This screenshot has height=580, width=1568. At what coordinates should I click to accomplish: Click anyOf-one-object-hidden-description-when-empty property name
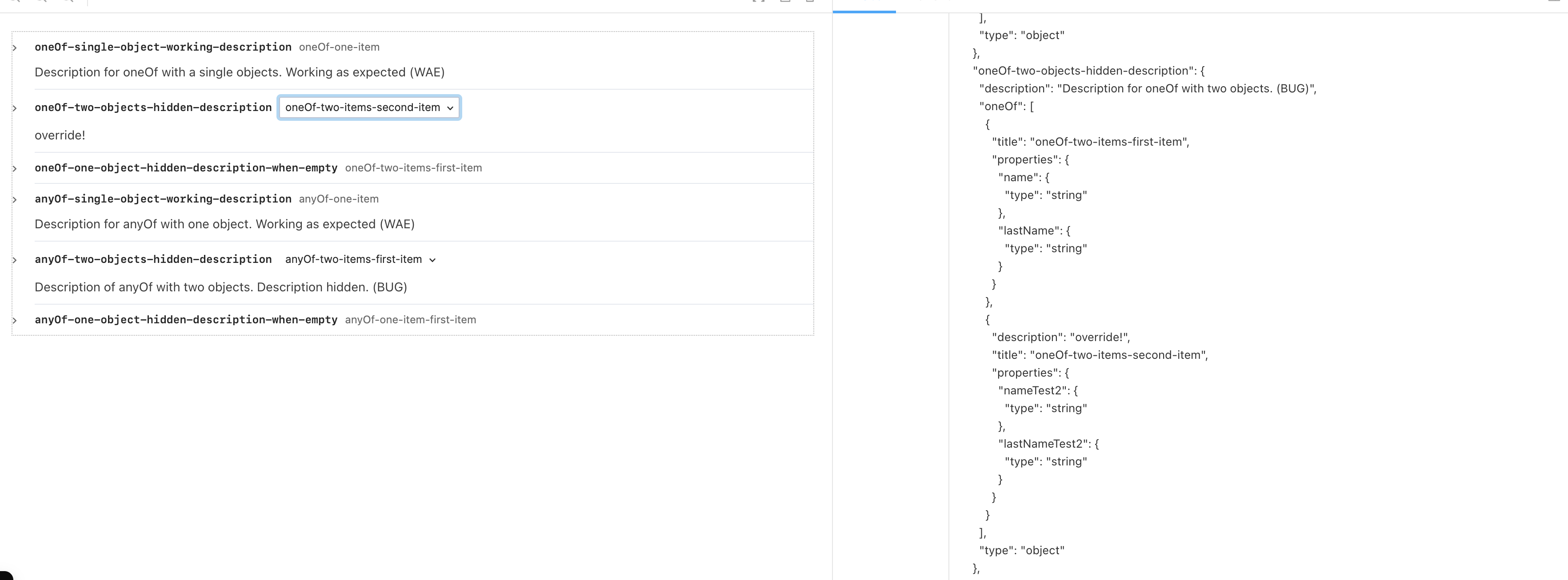pyautogui.click(x=186, y=320)
